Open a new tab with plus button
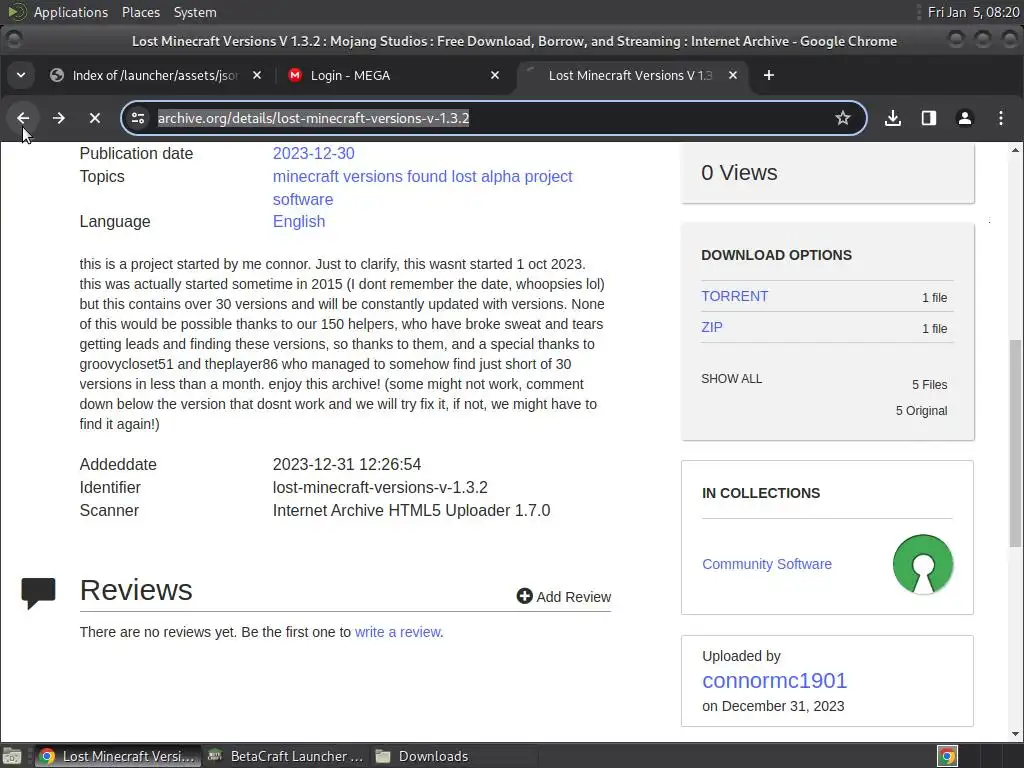The height and width of the screenshot is (768, 1024). (x=769, y=75)
